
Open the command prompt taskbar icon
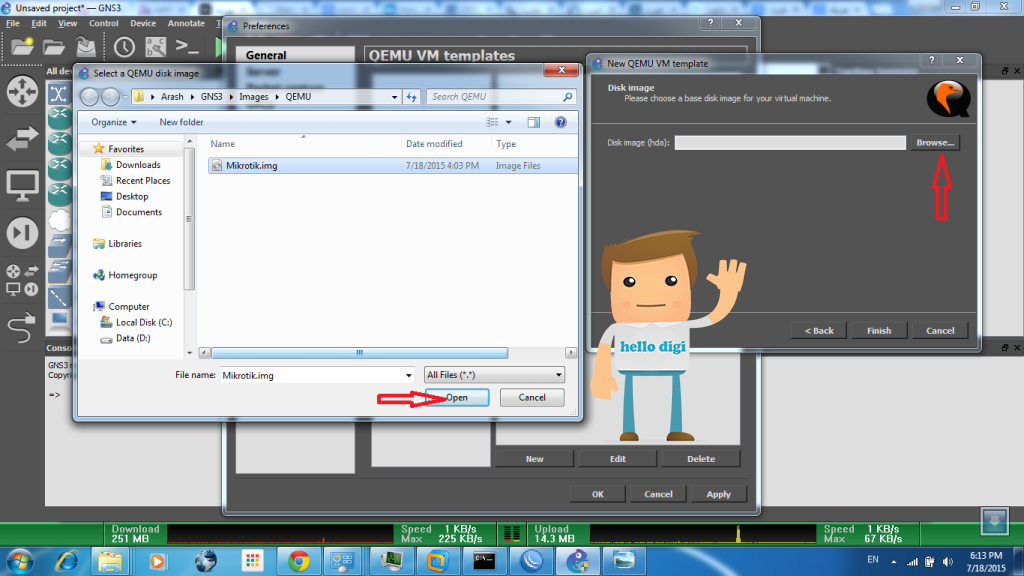[484, 561]
